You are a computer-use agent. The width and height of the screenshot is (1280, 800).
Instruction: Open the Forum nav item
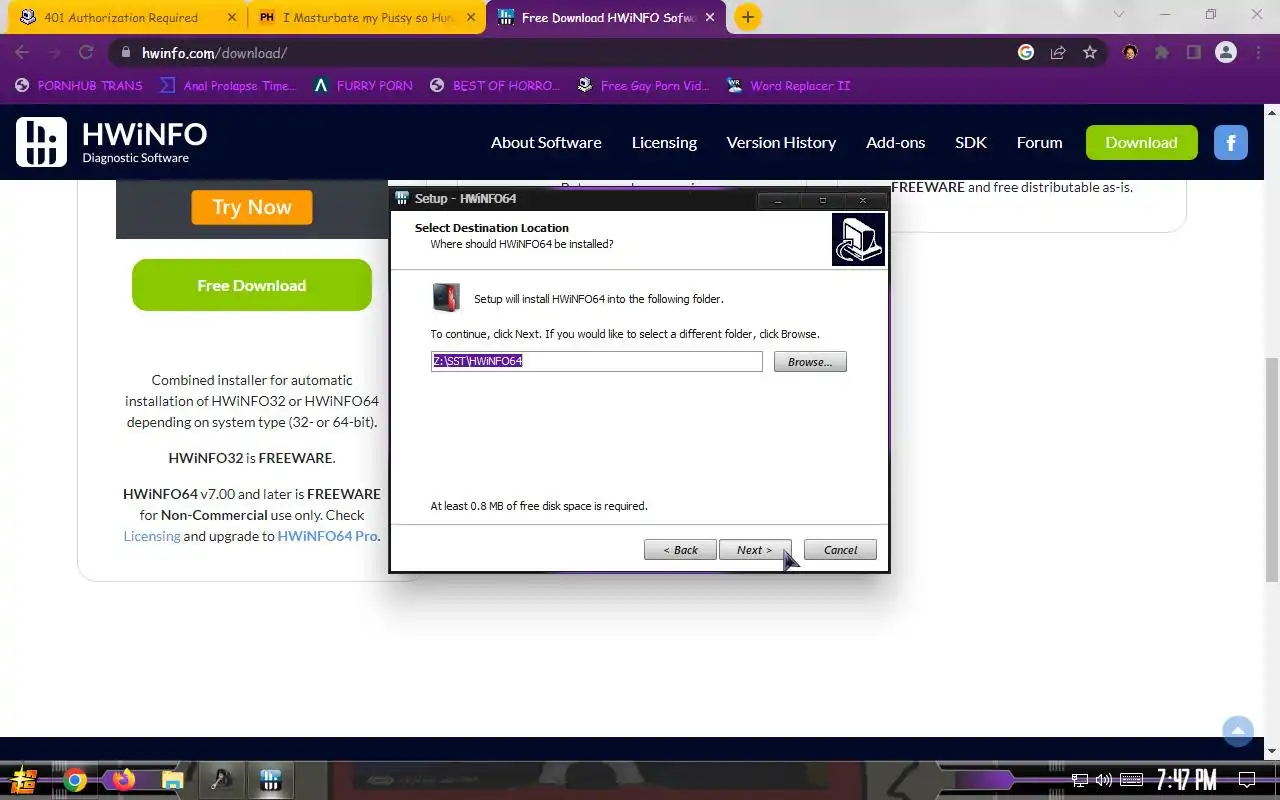pyautogui.click(x=1039, y=142)
